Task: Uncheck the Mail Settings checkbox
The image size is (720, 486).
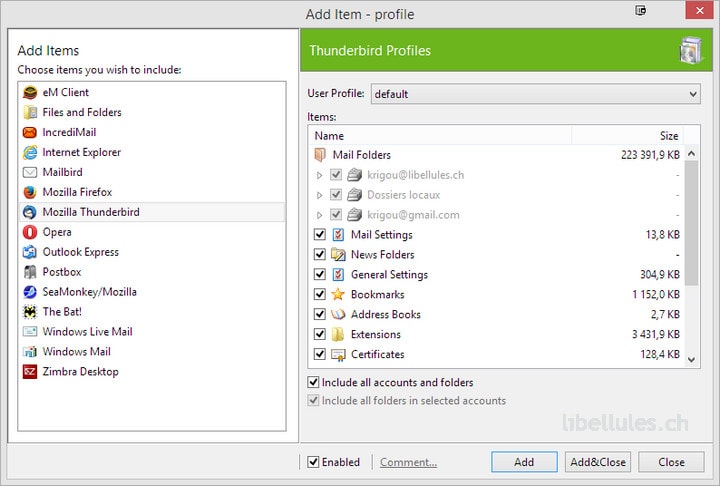Action: click(320, 235)
